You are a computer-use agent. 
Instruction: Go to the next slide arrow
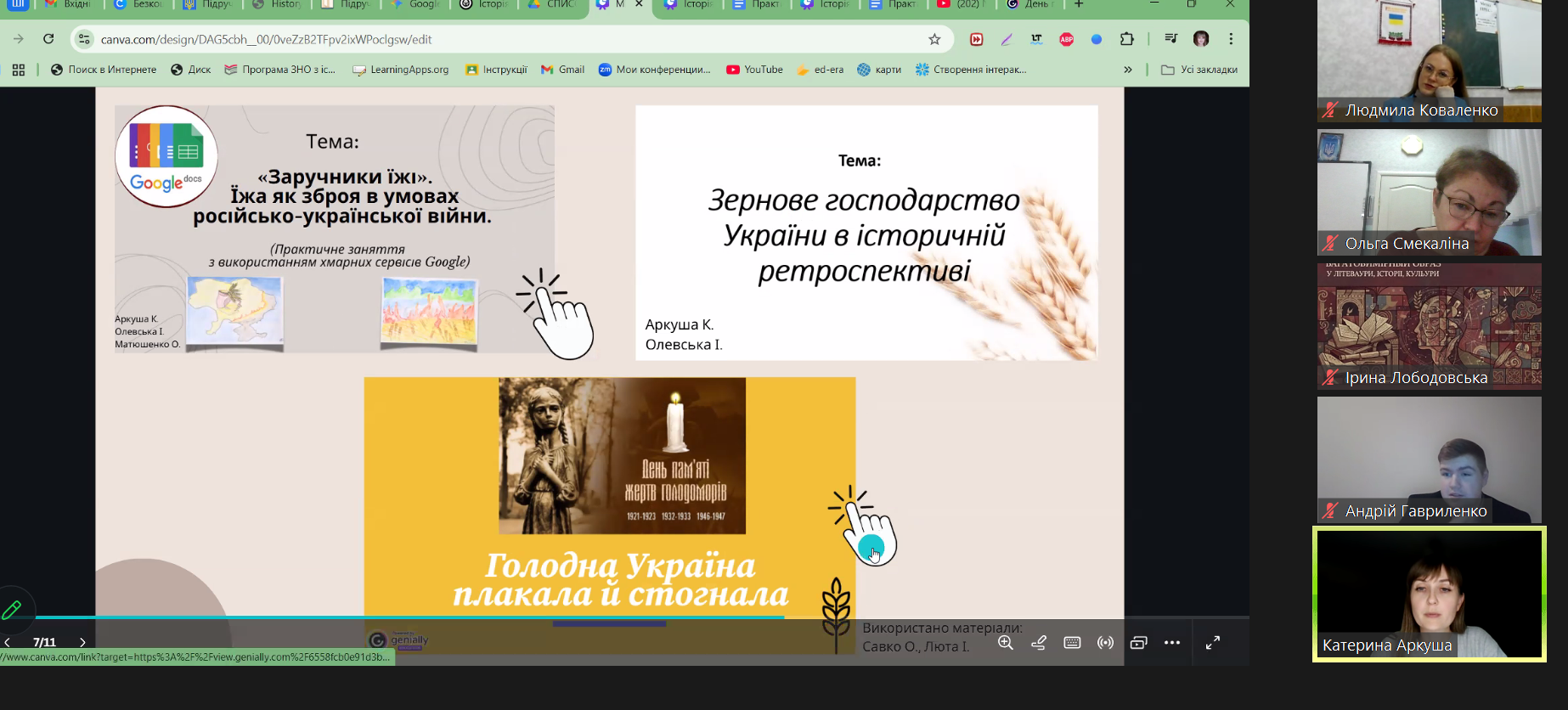(82, 643)
